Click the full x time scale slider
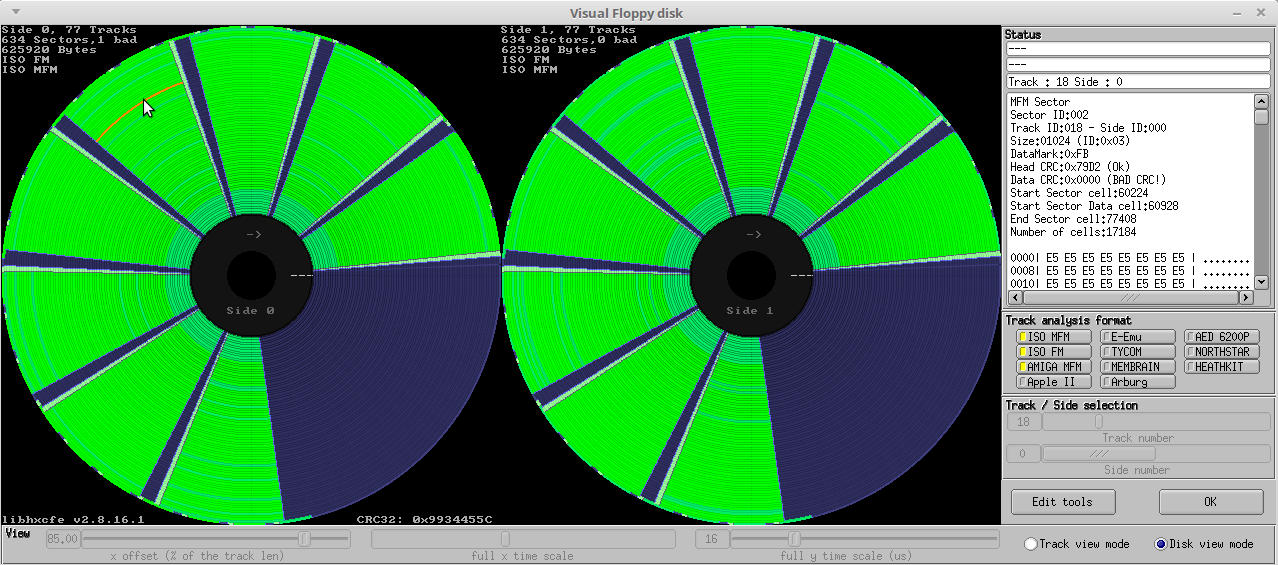The image size is (1278, 565). pyautogui.click(x=523, y=539)
